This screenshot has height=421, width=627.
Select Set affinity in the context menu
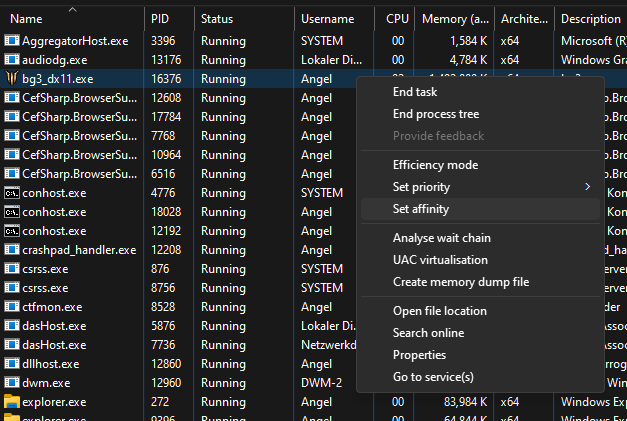click(x=421, y=209)
